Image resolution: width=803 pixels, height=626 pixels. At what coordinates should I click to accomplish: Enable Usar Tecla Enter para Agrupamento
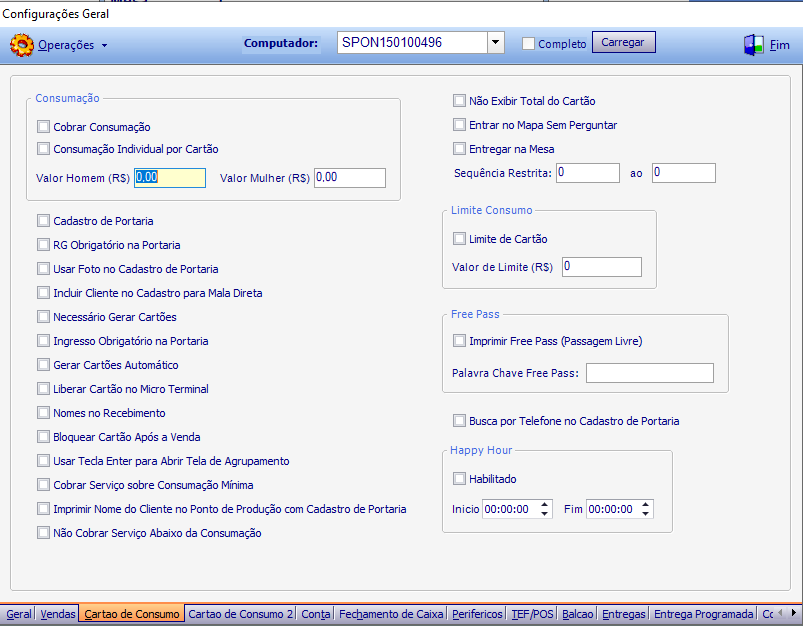(44, 461)
